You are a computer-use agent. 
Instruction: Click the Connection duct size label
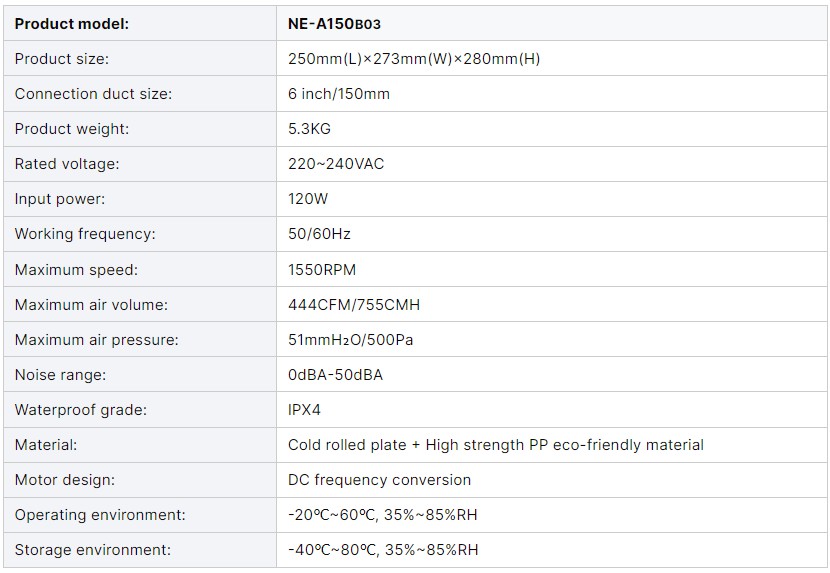(x=93, y=94)
